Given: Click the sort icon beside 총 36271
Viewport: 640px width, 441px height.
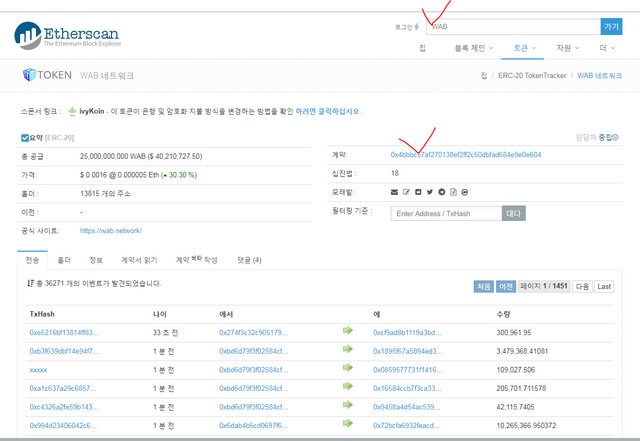Looking at the screenshot, I should tap(30, 283).
